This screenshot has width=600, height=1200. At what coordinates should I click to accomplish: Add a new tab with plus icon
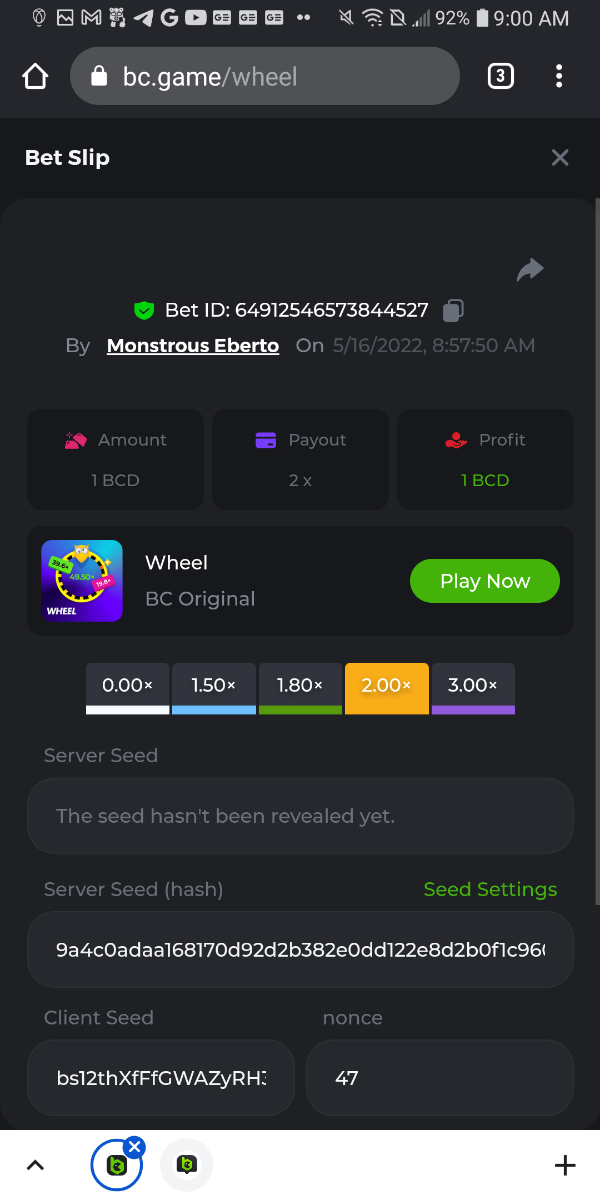click(565, 1165)
